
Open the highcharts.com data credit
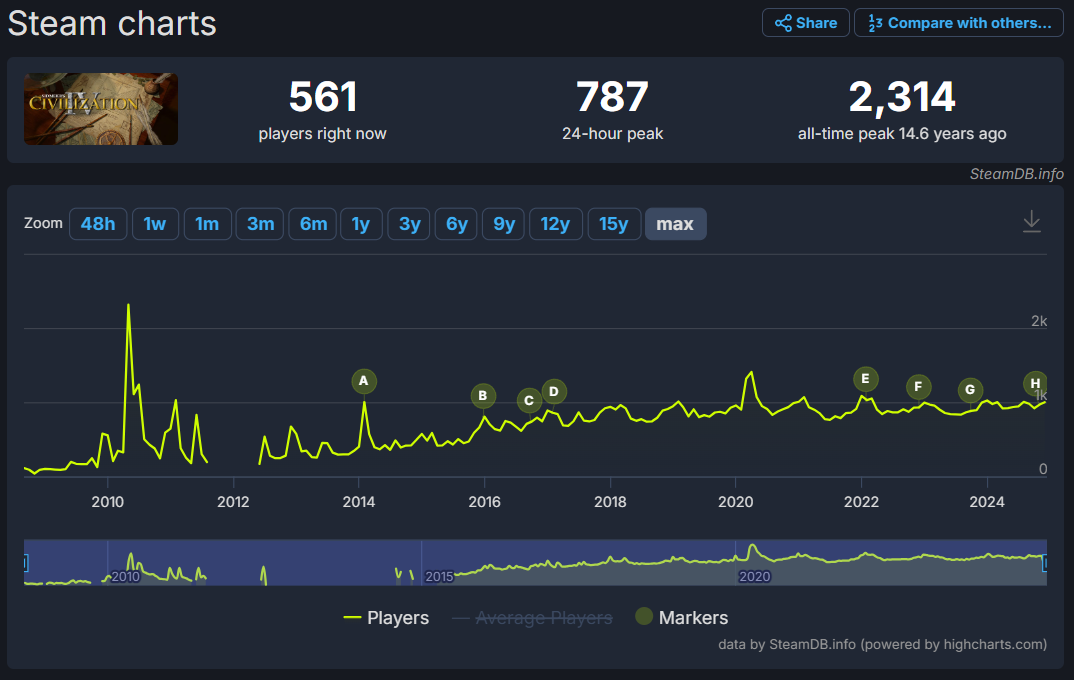[882, 644]
